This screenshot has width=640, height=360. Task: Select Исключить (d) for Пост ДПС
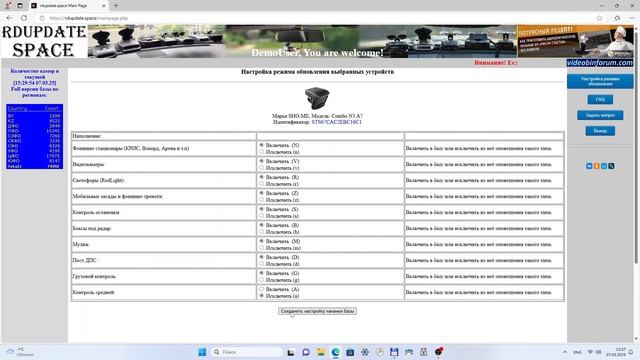[262, 264]
